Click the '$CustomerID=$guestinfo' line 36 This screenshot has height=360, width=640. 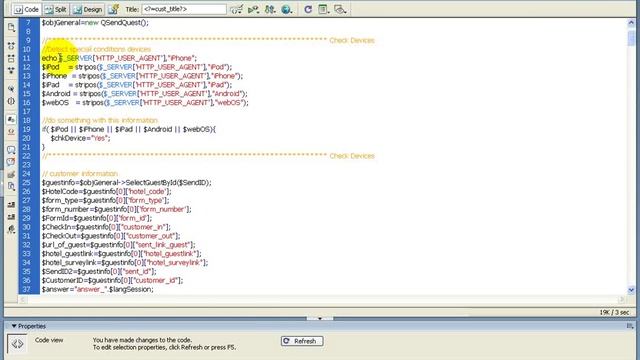pyautogui.click(x=112, y=280)
